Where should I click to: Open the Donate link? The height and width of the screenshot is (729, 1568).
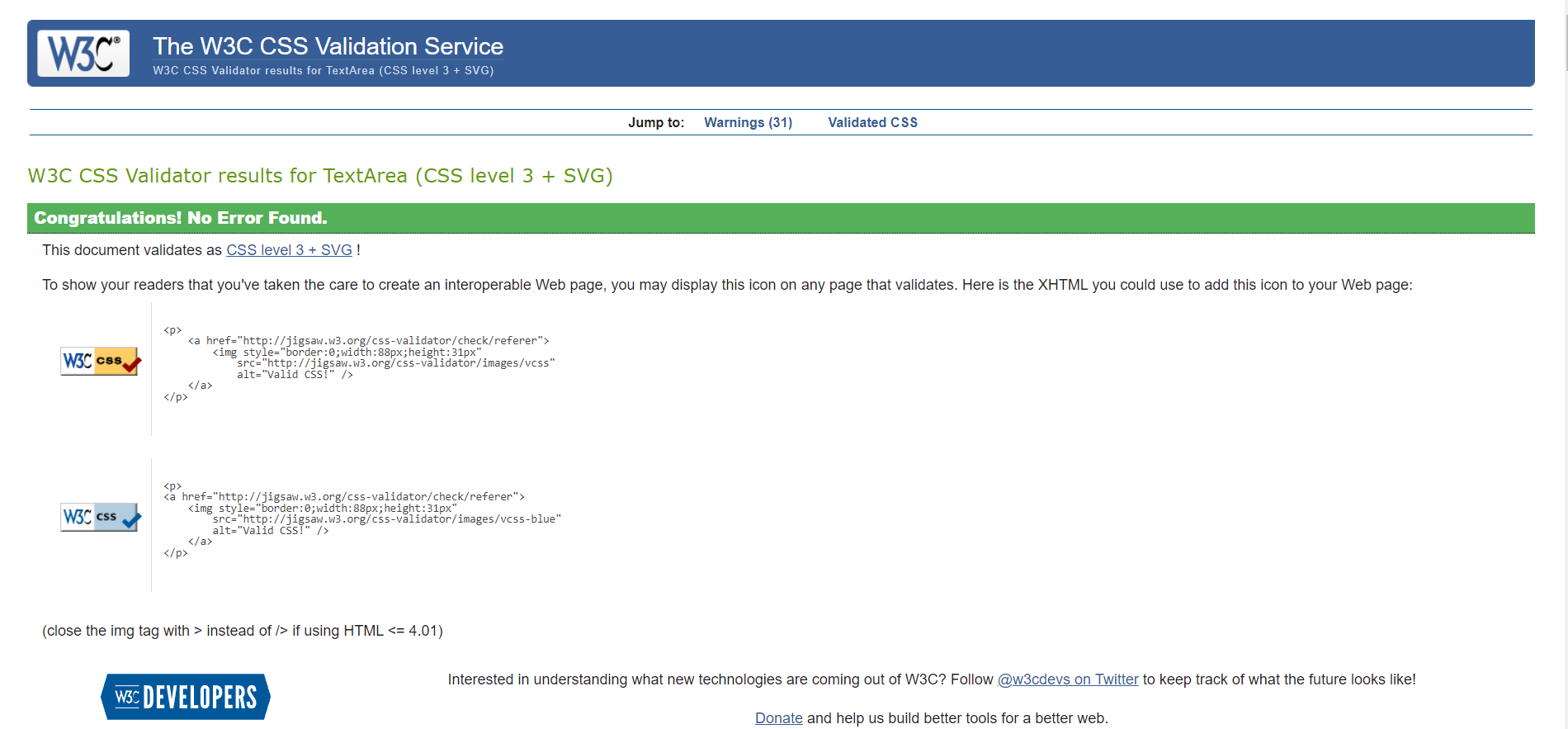[778, 718]
